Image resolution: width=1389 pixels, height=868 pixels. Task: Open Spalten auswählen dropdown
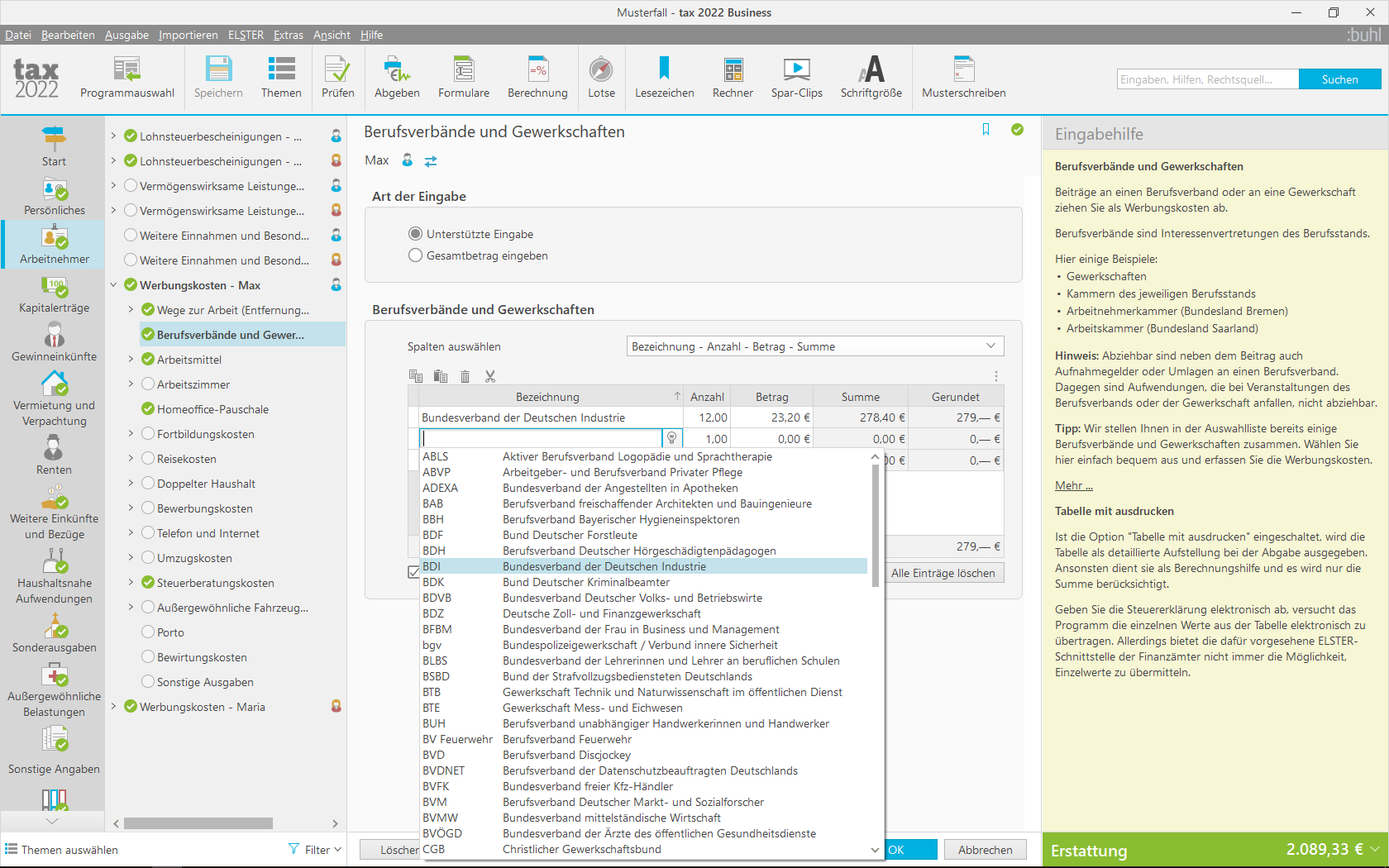[x=815, y=346]
